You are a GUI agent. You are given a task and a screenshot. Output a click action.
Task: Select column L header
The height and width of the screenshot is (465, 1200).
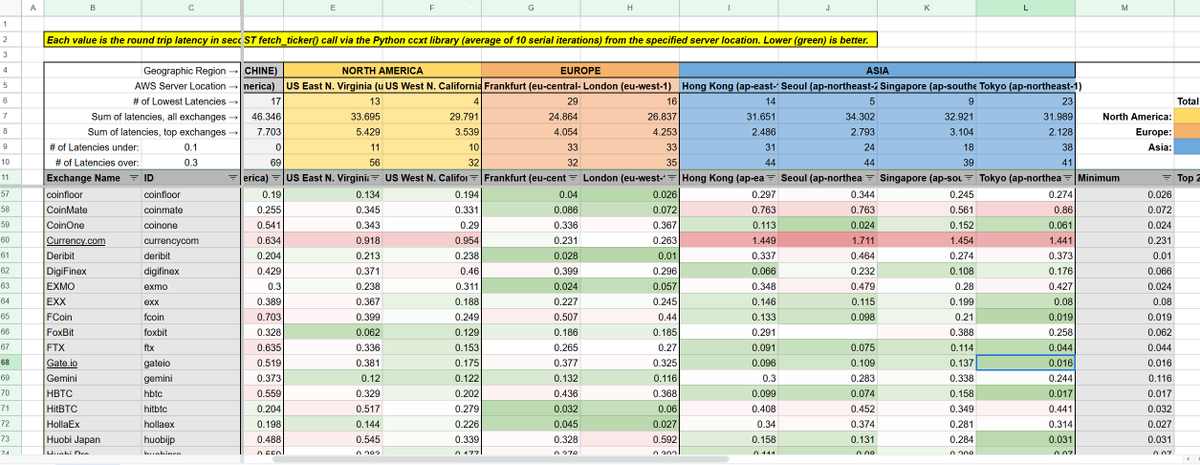pos(1025,8)
